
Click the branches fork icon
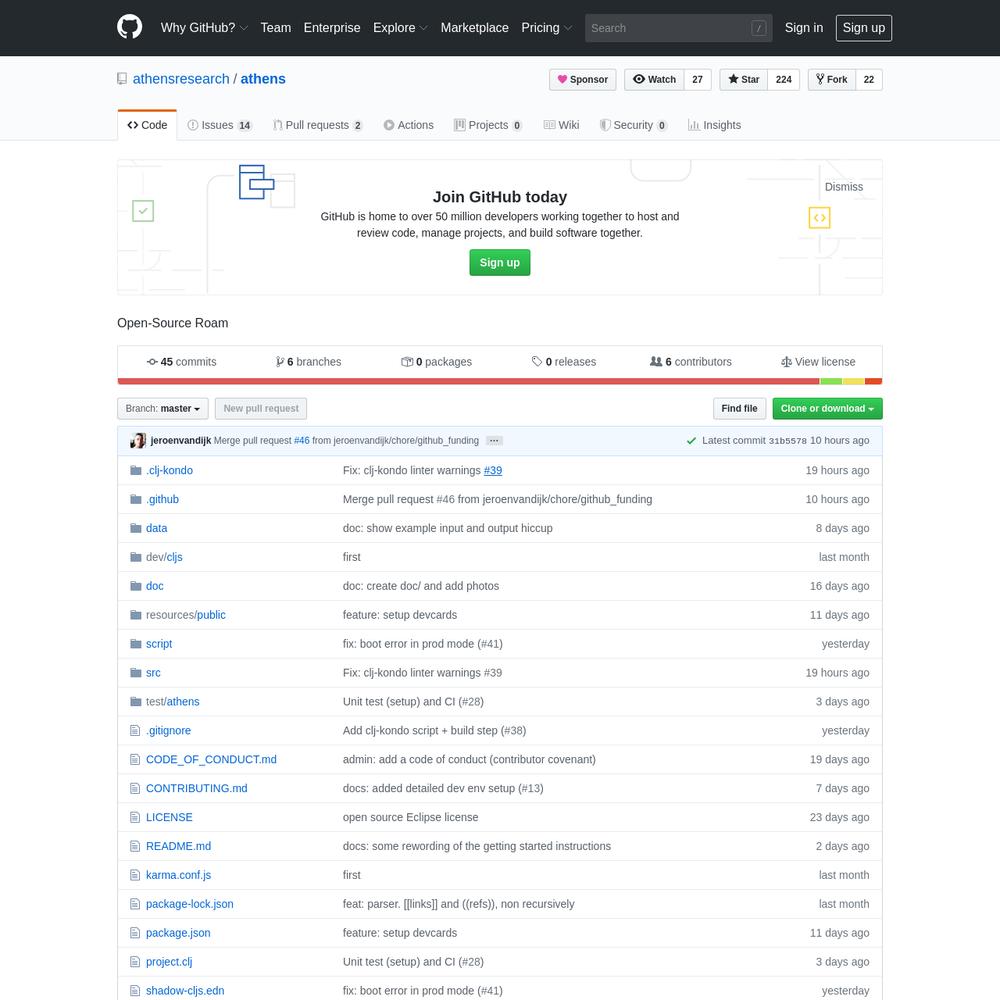tap(279, 362)
